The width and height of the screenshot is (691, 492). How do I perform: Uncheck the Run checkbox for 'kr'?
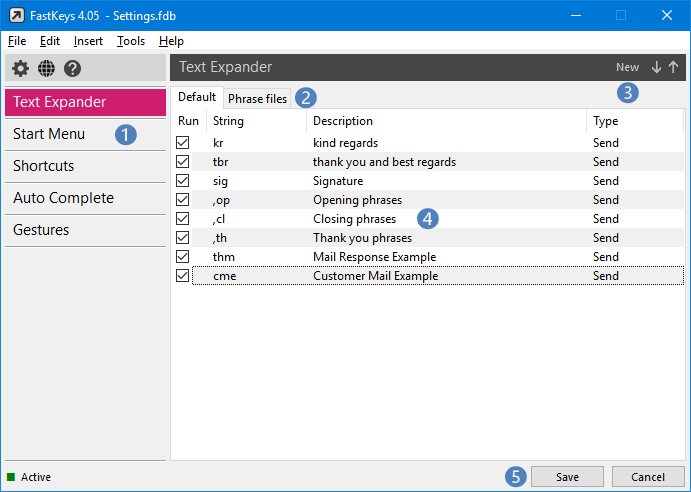182,143
